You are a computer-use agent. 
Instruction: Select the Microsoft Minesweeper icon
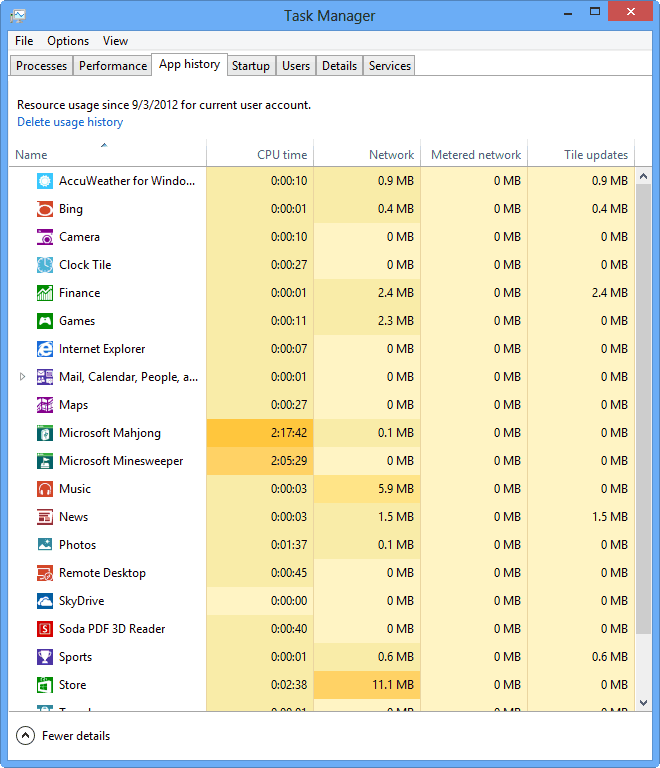click(45, 461)
